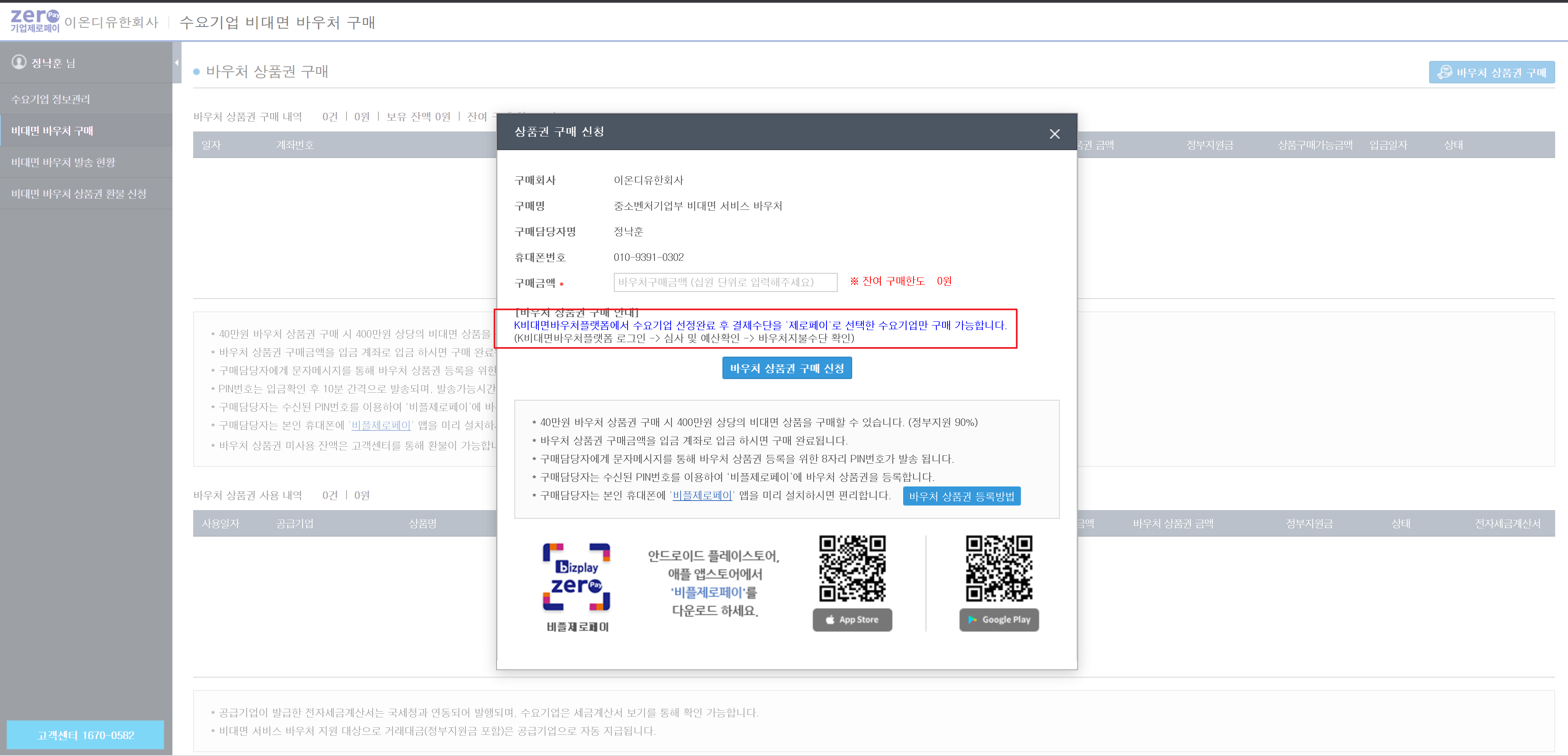Close the 상품권 구매 신청 dialog
Screen dimensions: 1568x756
tap(1054, 134)
